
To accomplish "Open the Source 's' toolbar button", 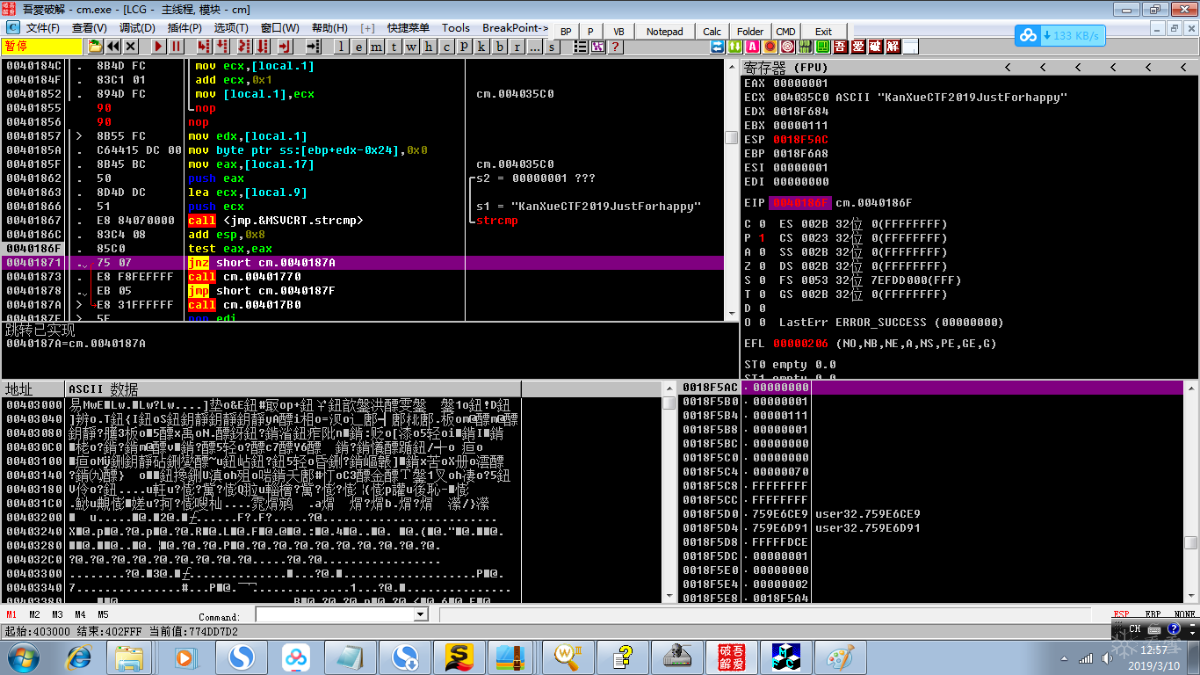I will pyautogui.click(x=552, y=46).
